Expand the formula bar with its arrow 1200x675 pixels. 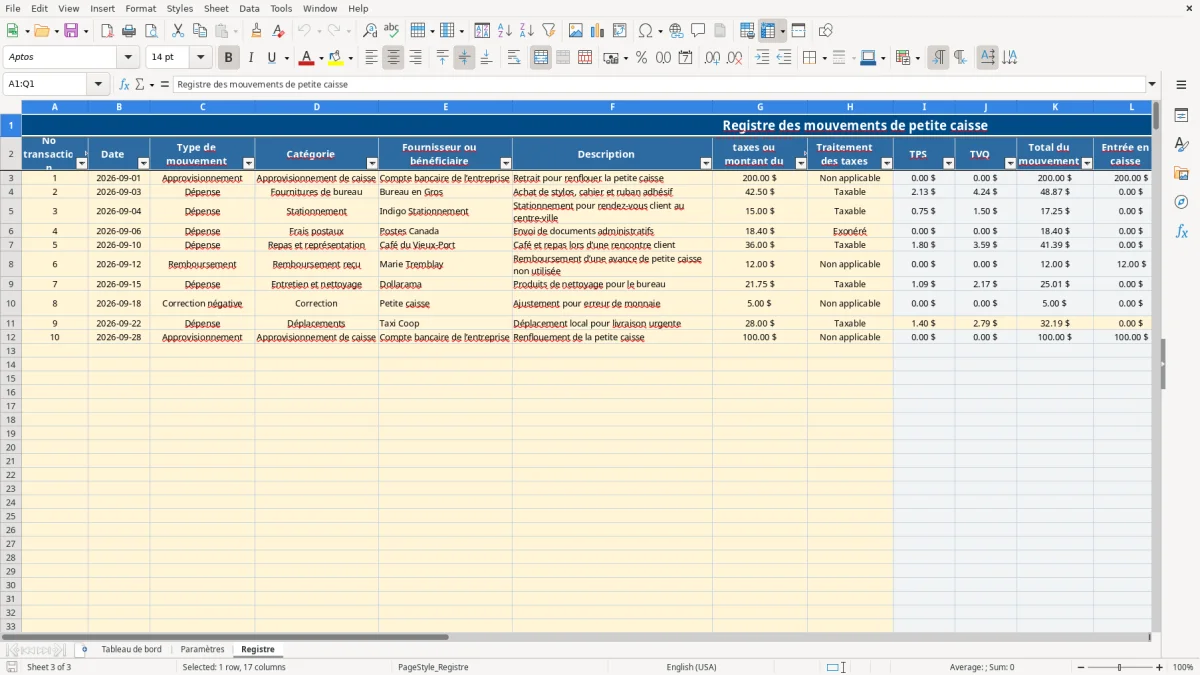(1153, 85)
